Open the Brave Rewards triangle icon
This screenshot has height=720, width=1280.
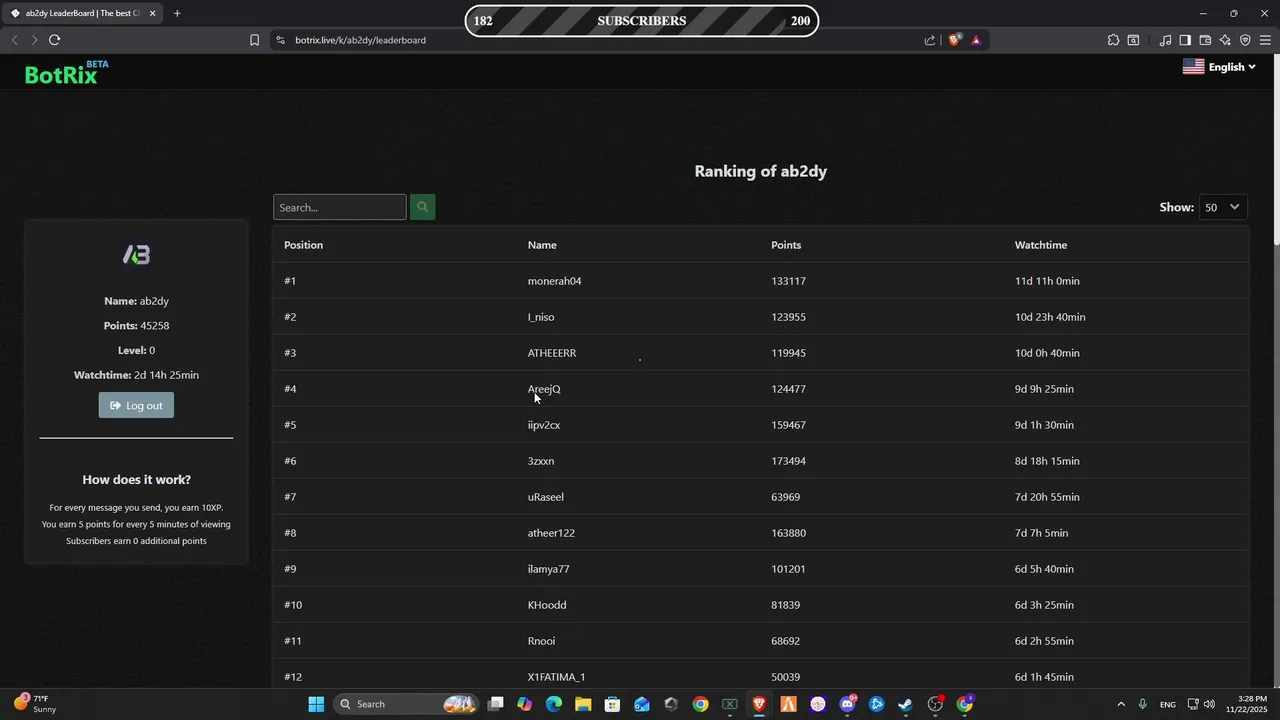coord(976,40)
